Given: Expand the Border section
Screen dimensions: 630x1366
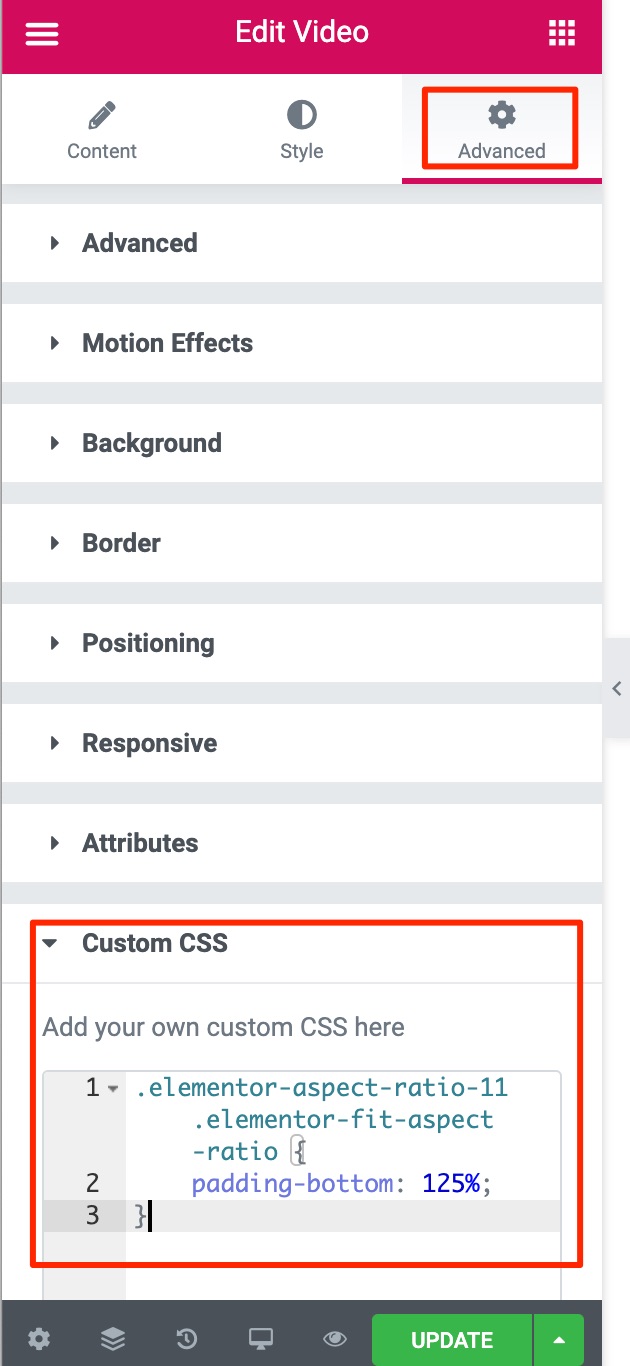Looking at the screenshot, I should (x=121, y=543).
